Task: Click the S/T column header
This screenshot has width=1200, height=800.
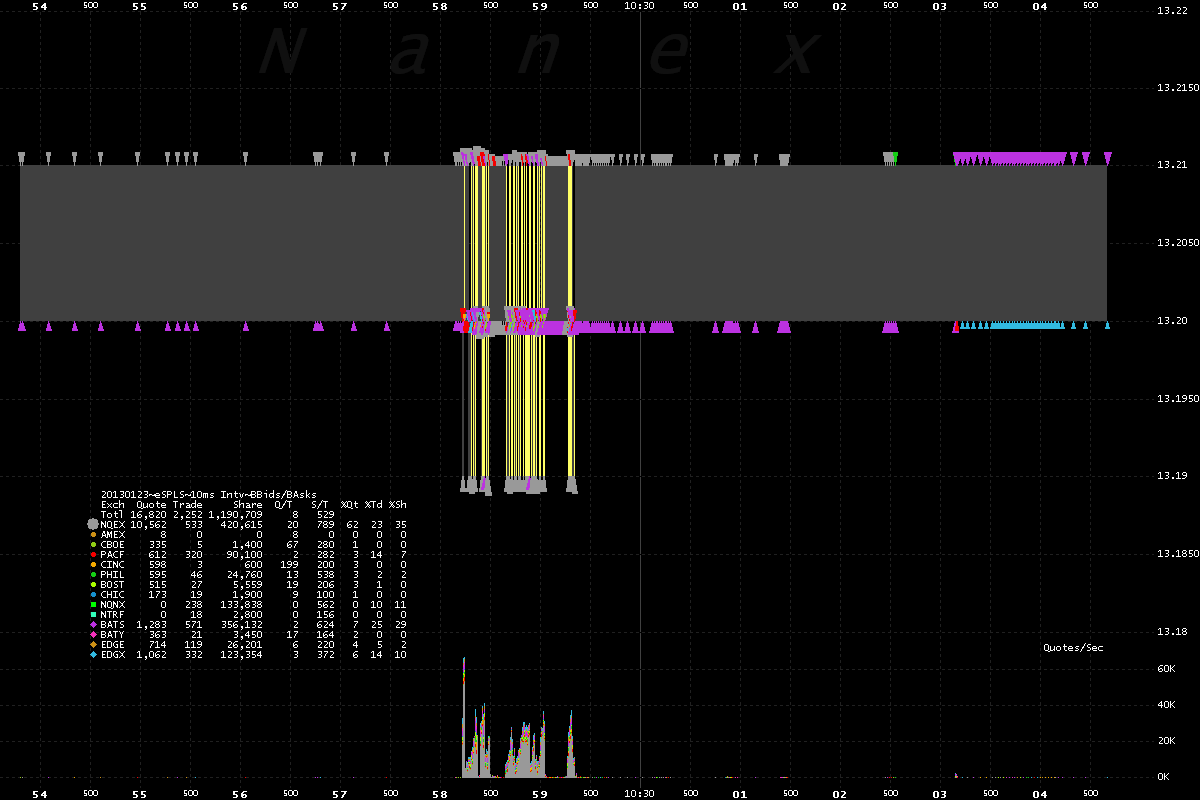Action: 320,505
